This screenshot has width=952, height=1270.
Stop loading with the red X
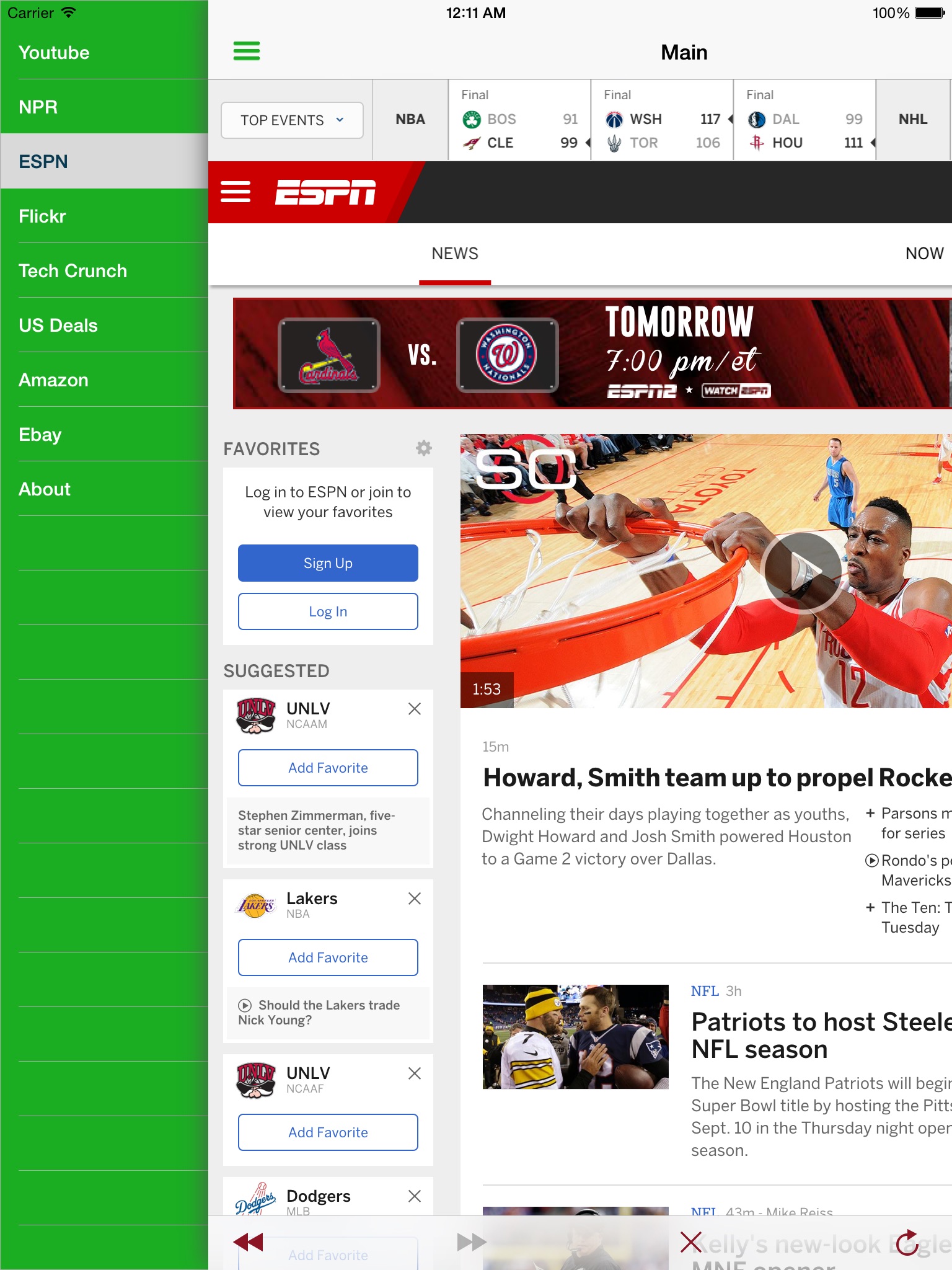(691, 1242)
